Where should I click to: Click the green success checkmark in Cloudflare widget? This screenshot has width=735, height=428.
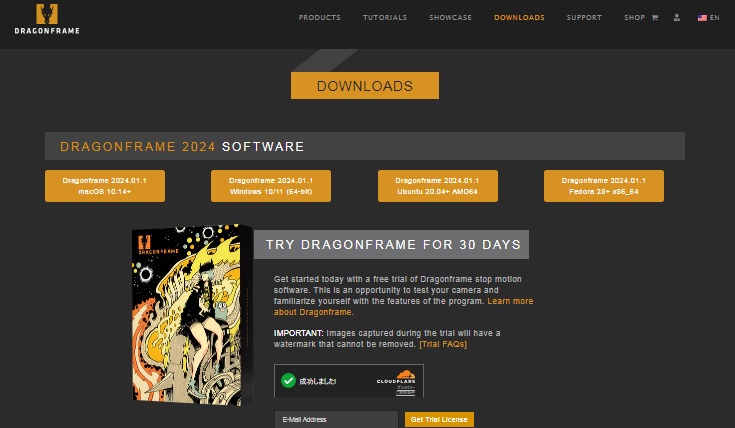tap(288, 380)
